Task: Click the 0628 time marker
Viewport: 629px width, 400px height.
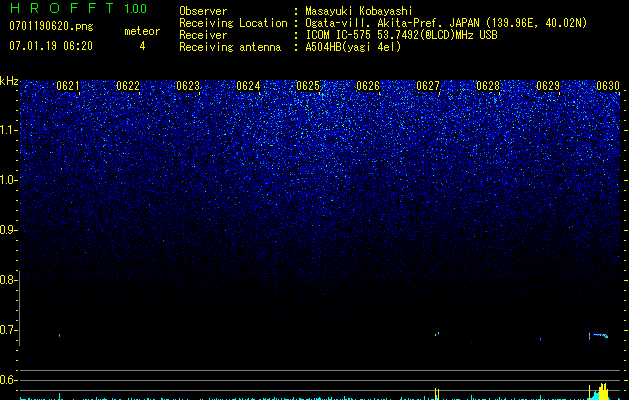Action: coord(488,86)
